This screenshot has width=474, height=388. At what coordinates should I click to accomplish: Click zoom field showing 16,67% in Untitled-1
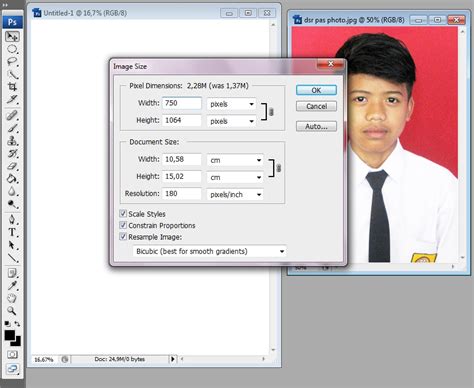coord(44,359)
